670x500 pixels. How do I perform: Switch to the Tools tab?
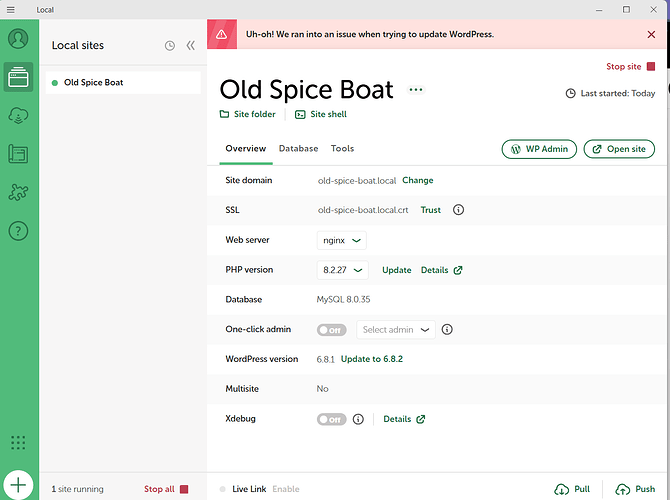342,149
